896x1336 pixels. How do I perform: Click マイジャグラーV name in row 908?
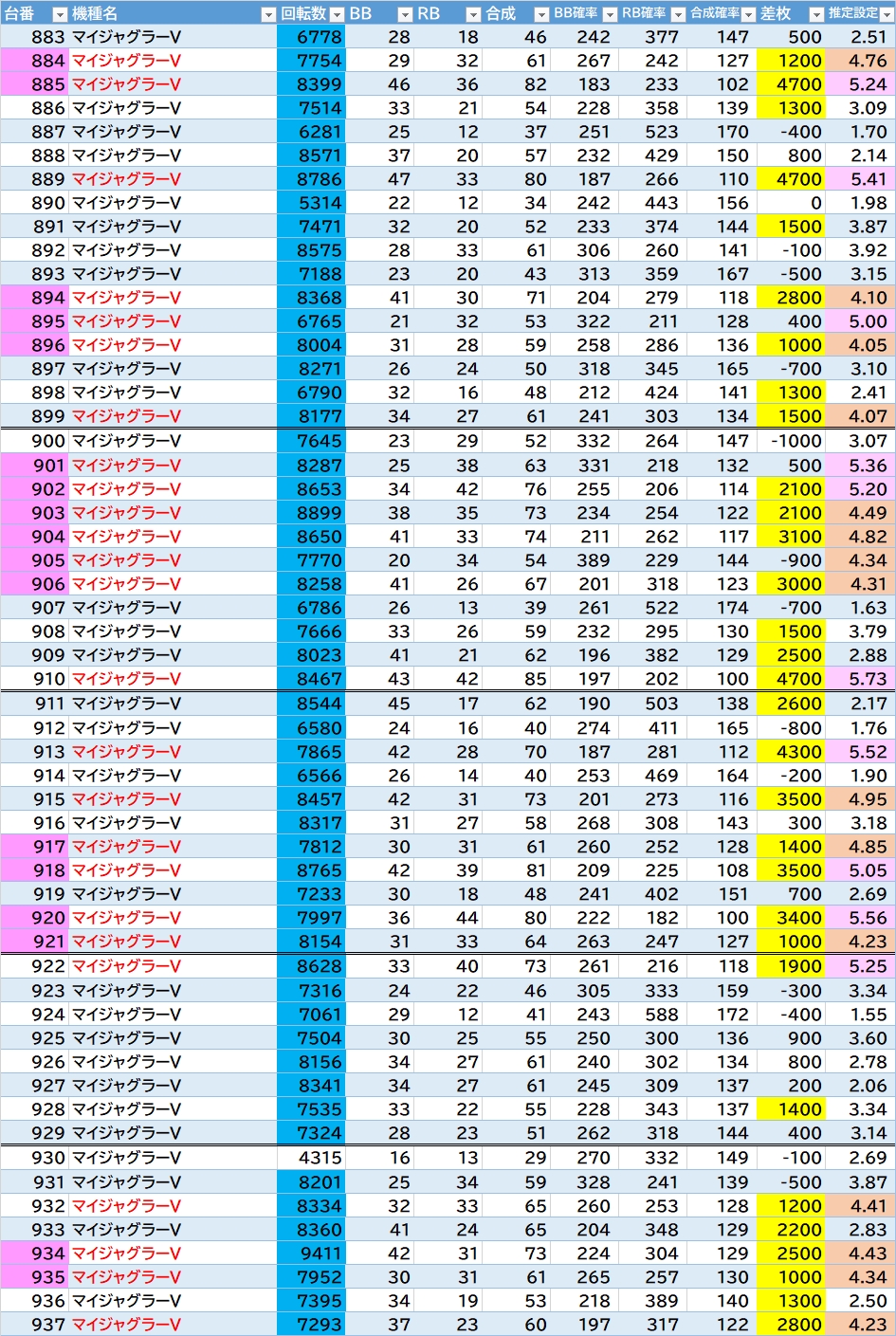(x=126, y=631)
